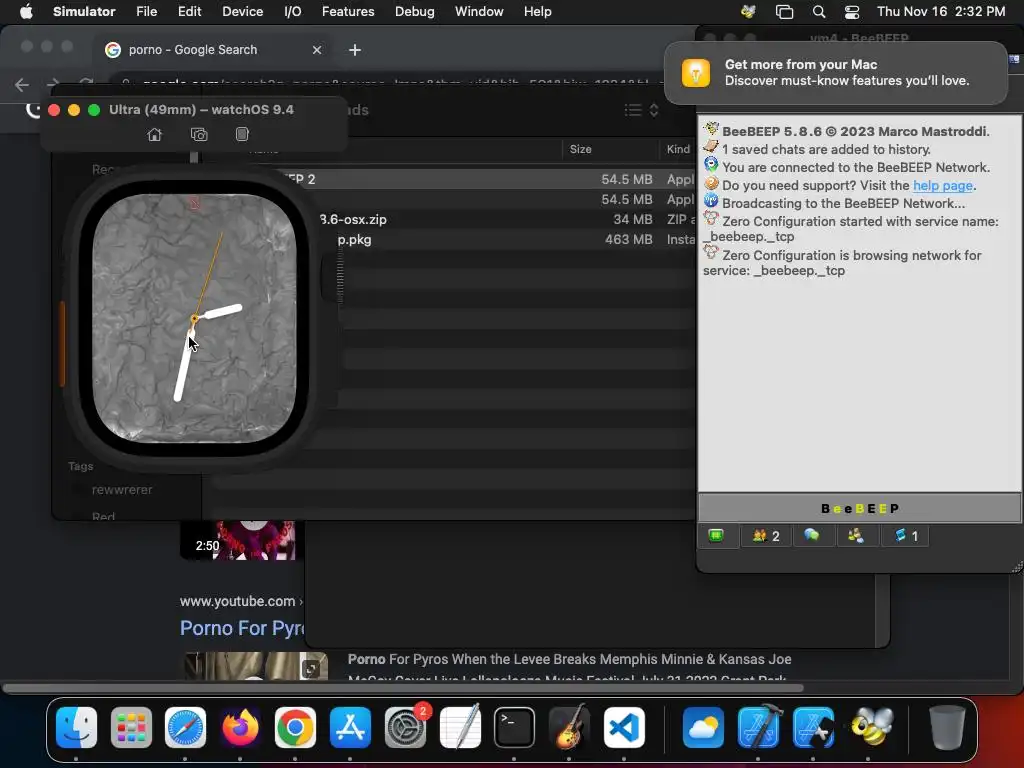Open Xcode from the Dock
This screenshot has height=768, width=1024.
(x=759, y=727)
